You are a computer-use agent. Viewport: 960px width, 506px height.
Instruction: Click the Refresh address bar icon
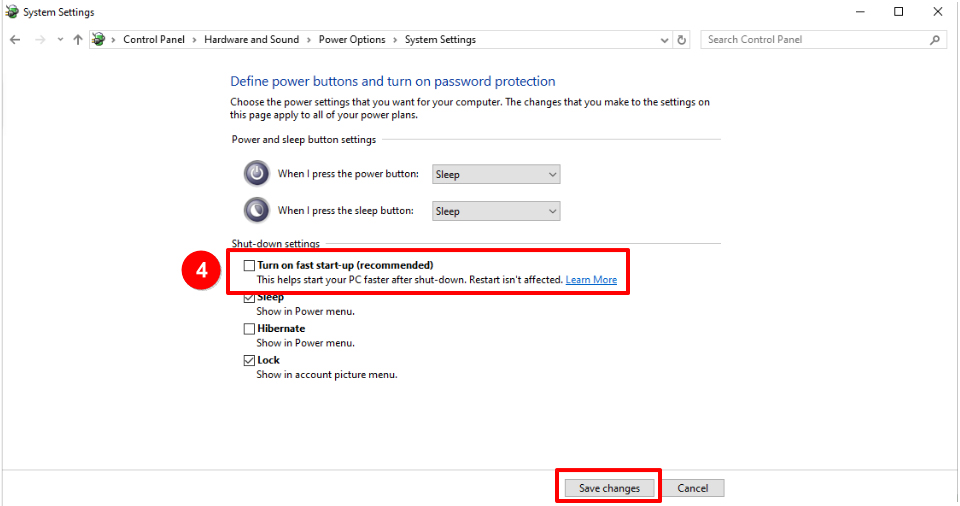point(682,40)
